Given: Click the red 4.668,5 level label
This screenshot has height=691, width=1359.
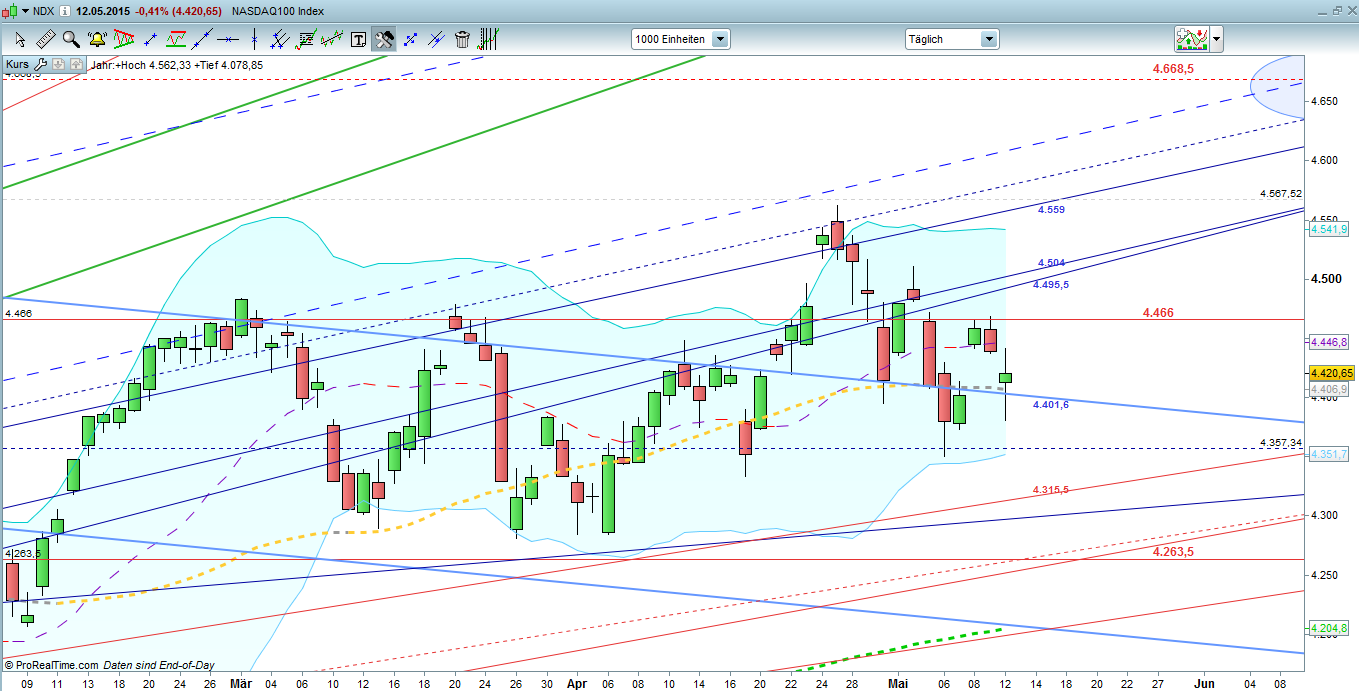Looking at the screenshot, I should pyautogui.click(x=1174, y=69).
